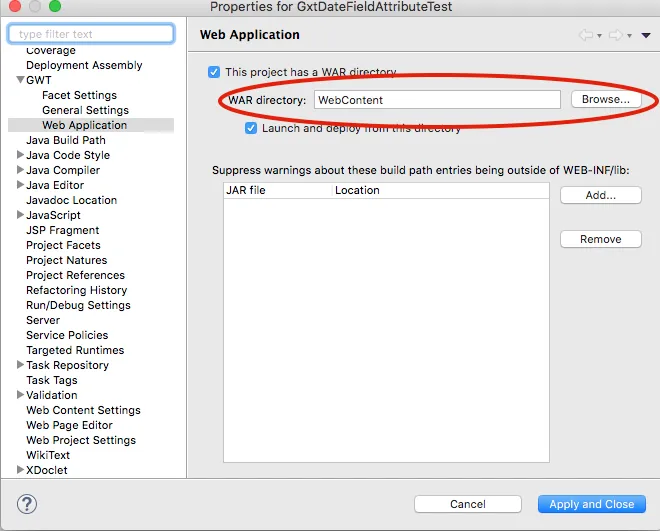Click the forward navigation arrow icon
660x531 pixels.
tap(616, 35)
